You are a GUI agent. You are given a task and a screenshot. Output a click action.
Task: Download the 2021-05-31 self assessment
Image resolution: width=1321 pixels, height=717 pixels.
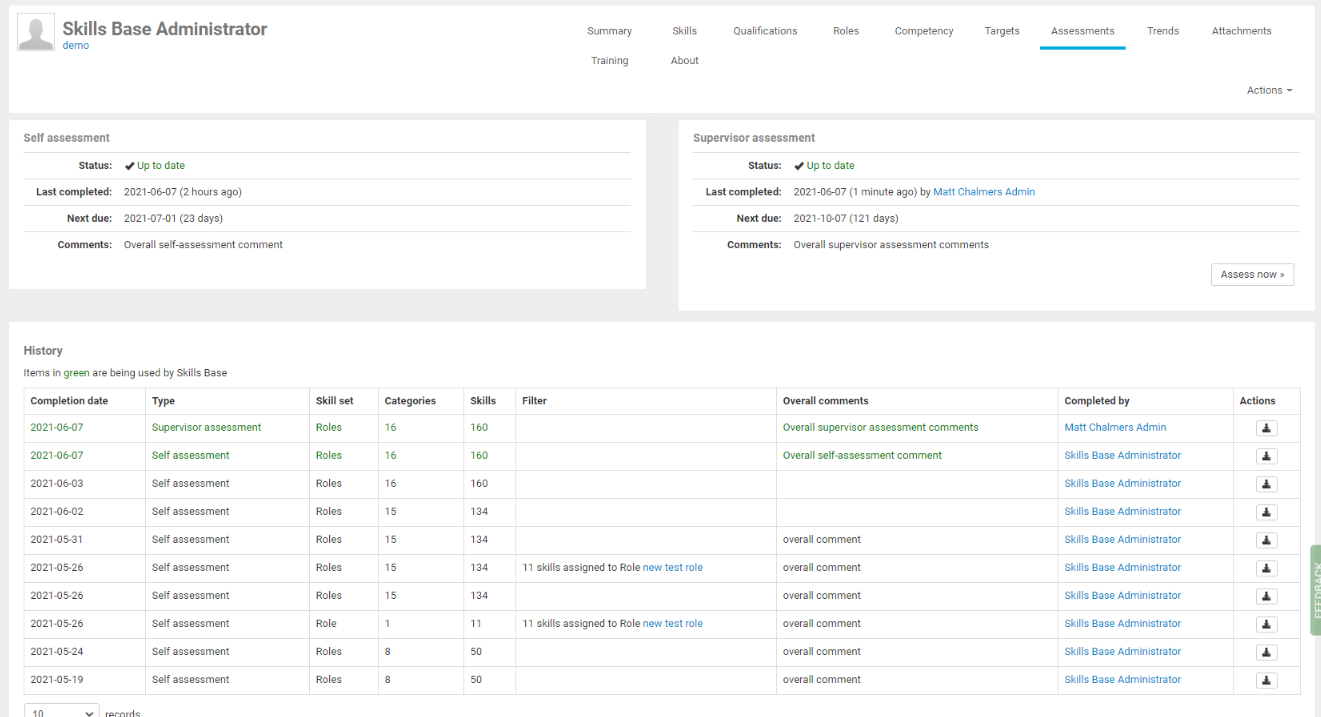coord(1266,540)
